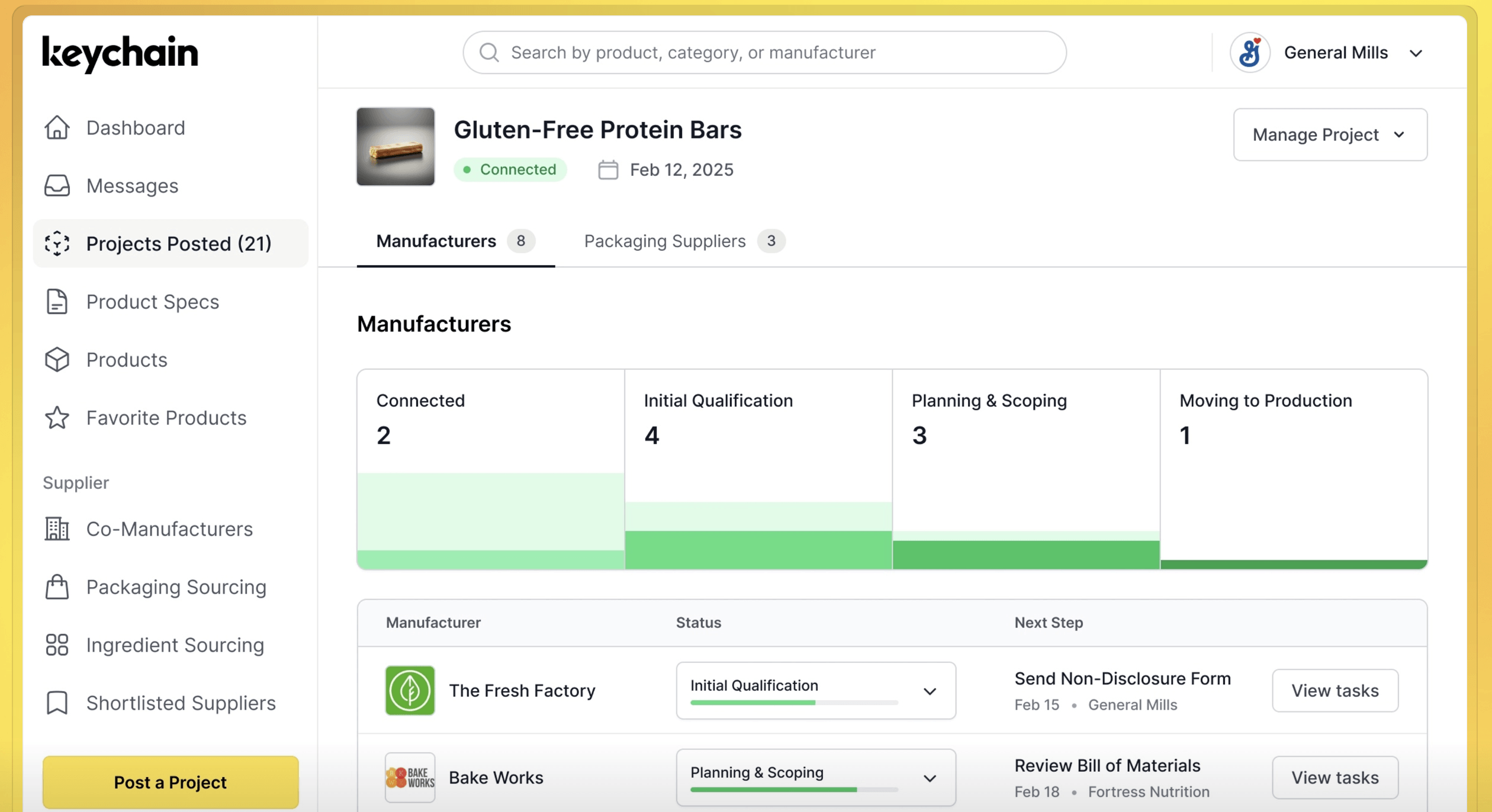The width and height of the screenshot is (1492, 812).
Task: Click the Products cube icon
Action: [x=57, y=360]
